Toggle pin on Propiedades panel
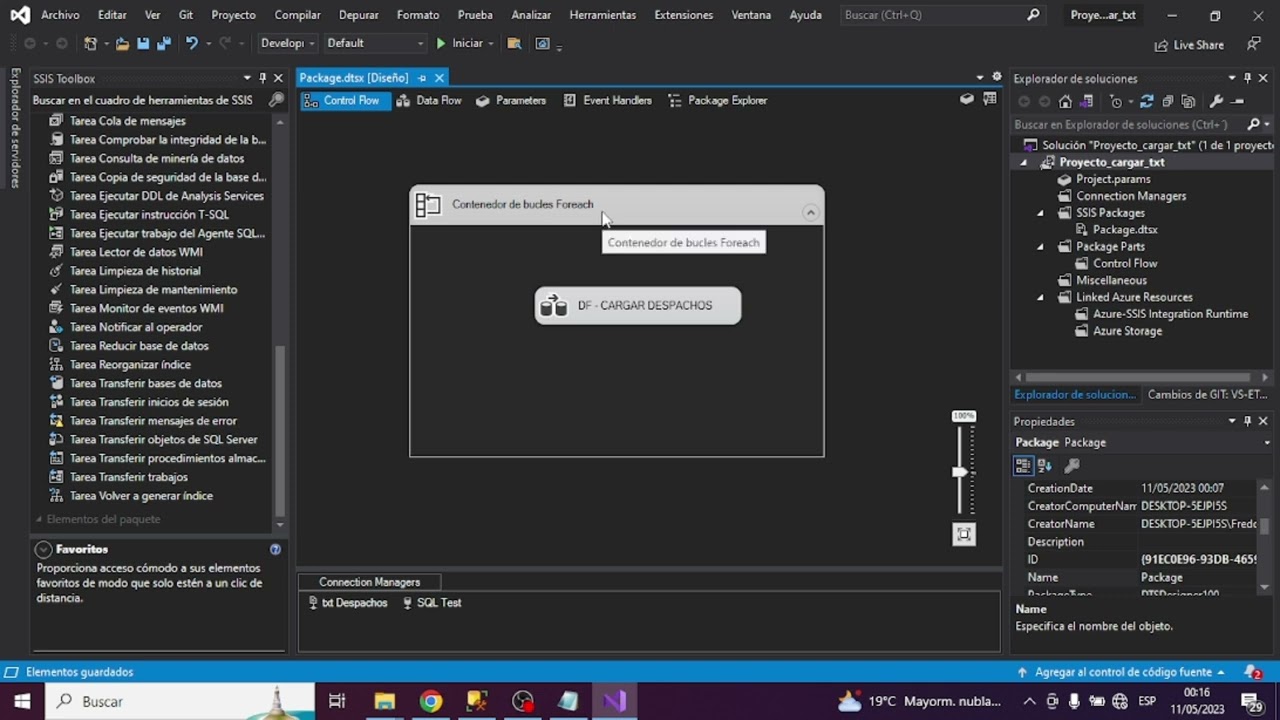Viewport: 1280px width, 720px height. point(1247,421)
